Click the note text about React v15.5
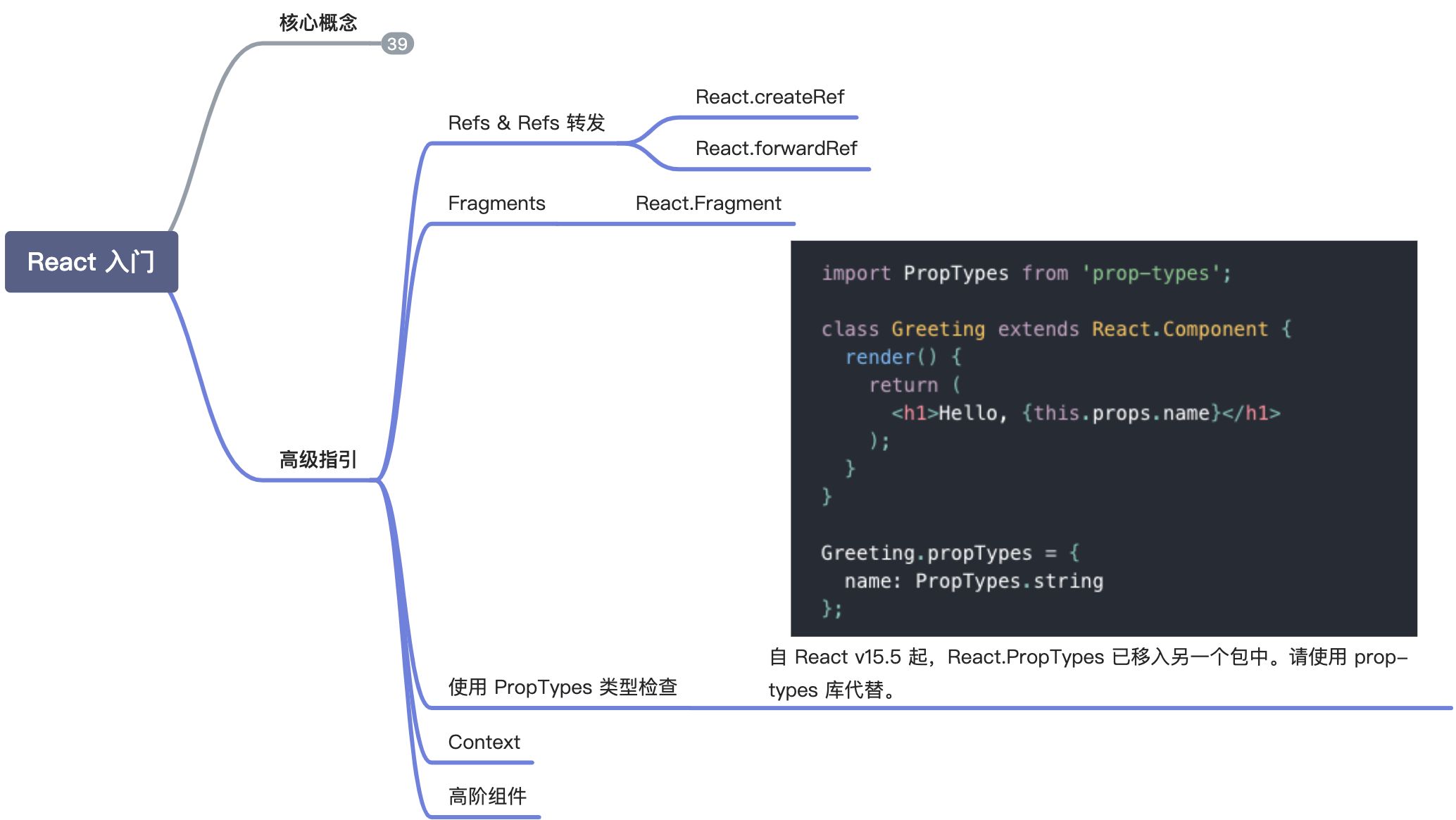 coord(1088,673)
